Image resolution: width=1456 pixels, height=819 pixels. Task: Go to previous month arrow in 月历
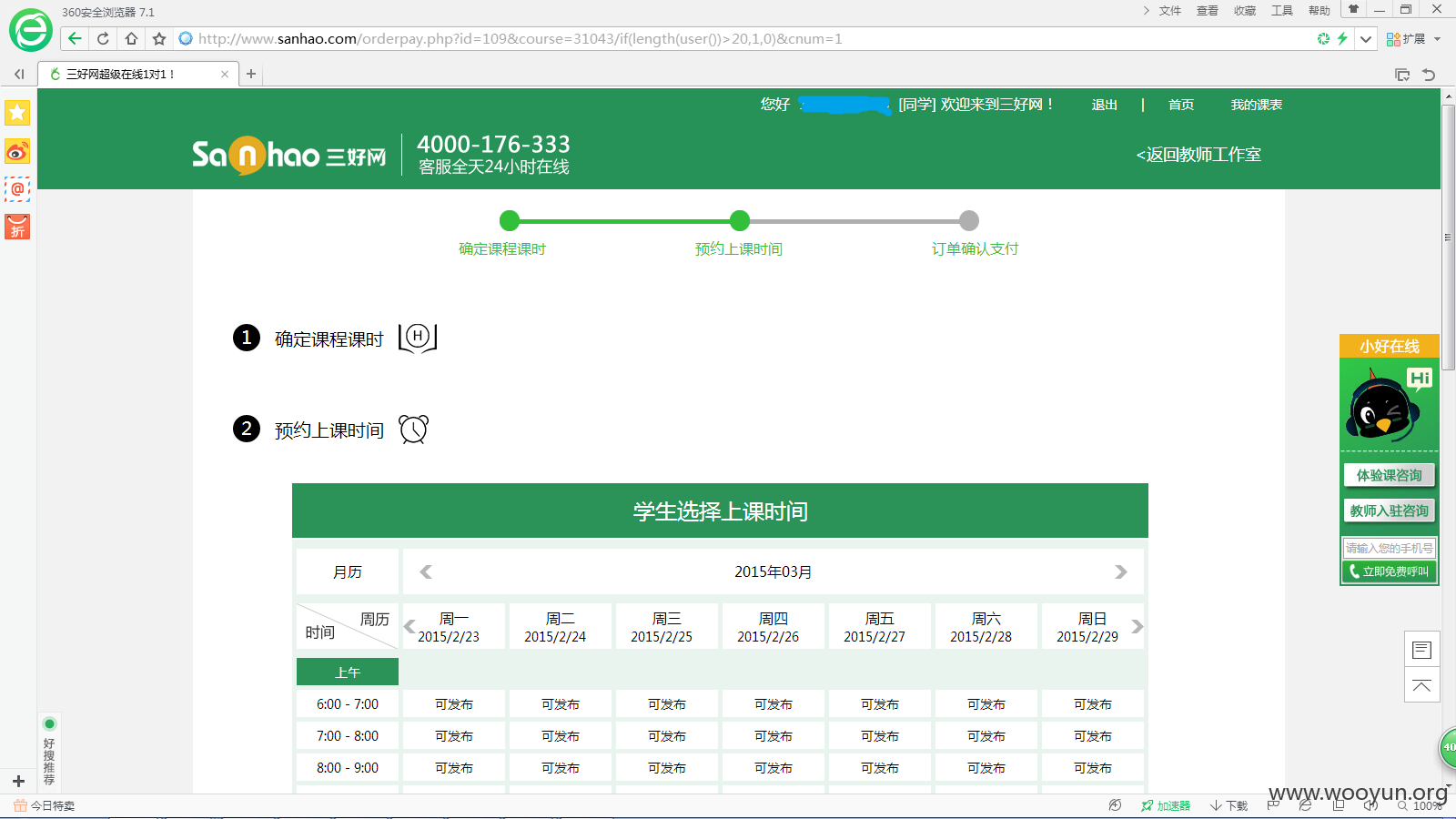(x=425, y=571)
